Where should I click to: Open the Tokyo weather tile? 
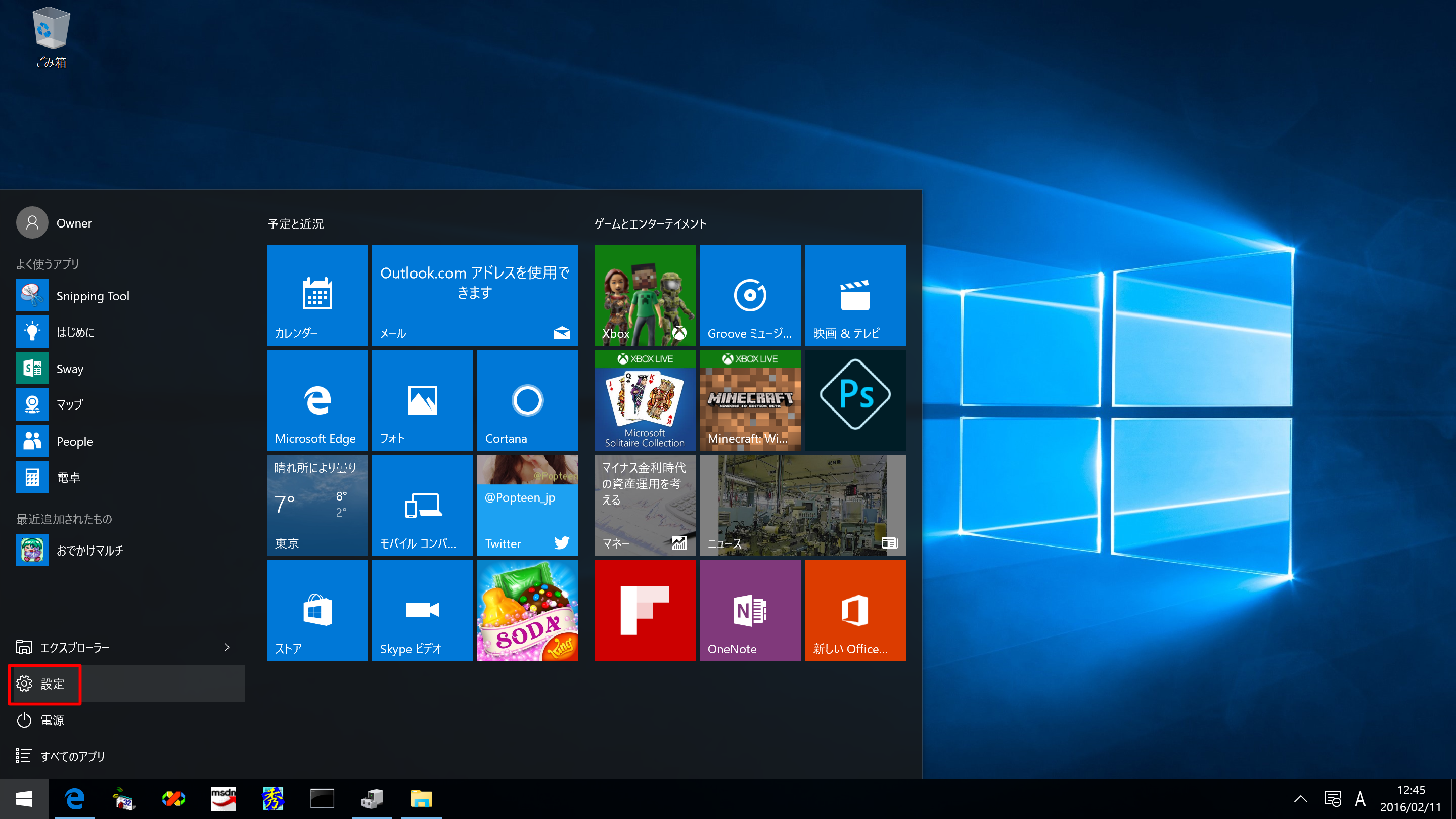pos(317,506)
